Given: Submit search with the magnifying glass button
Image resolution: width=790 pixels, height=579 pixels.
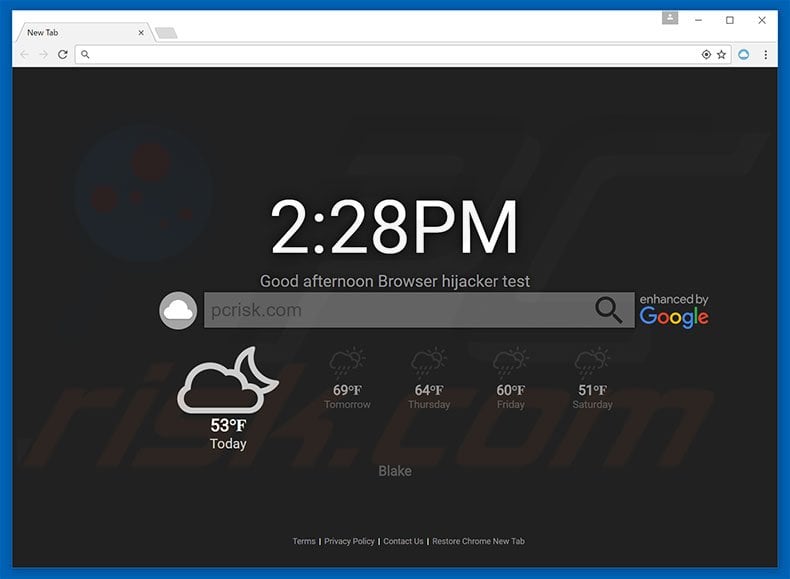Looking at the screenshot, I should point(609,310).
